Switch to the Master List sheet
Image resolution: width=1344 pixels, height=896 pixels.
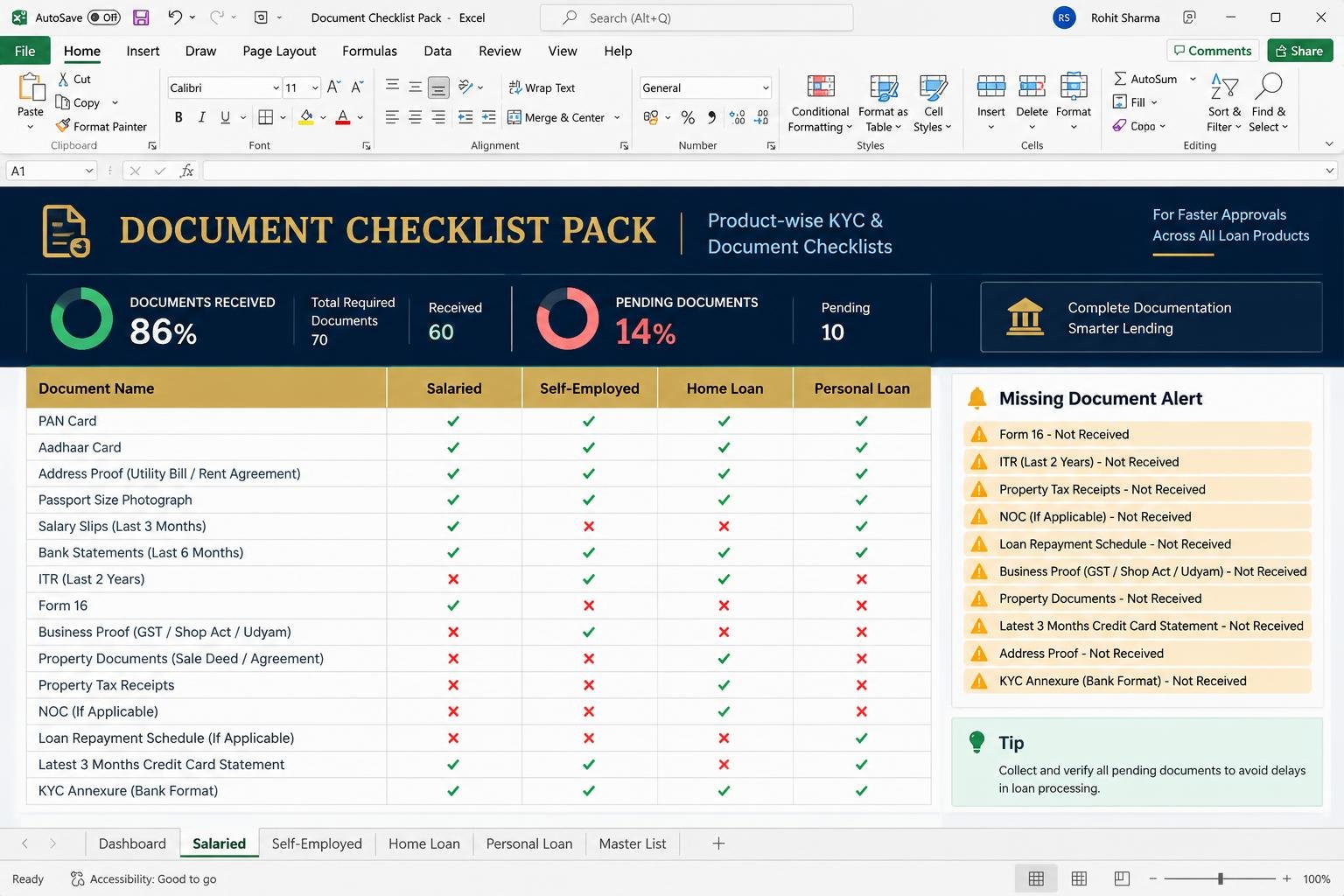[633, 843]
